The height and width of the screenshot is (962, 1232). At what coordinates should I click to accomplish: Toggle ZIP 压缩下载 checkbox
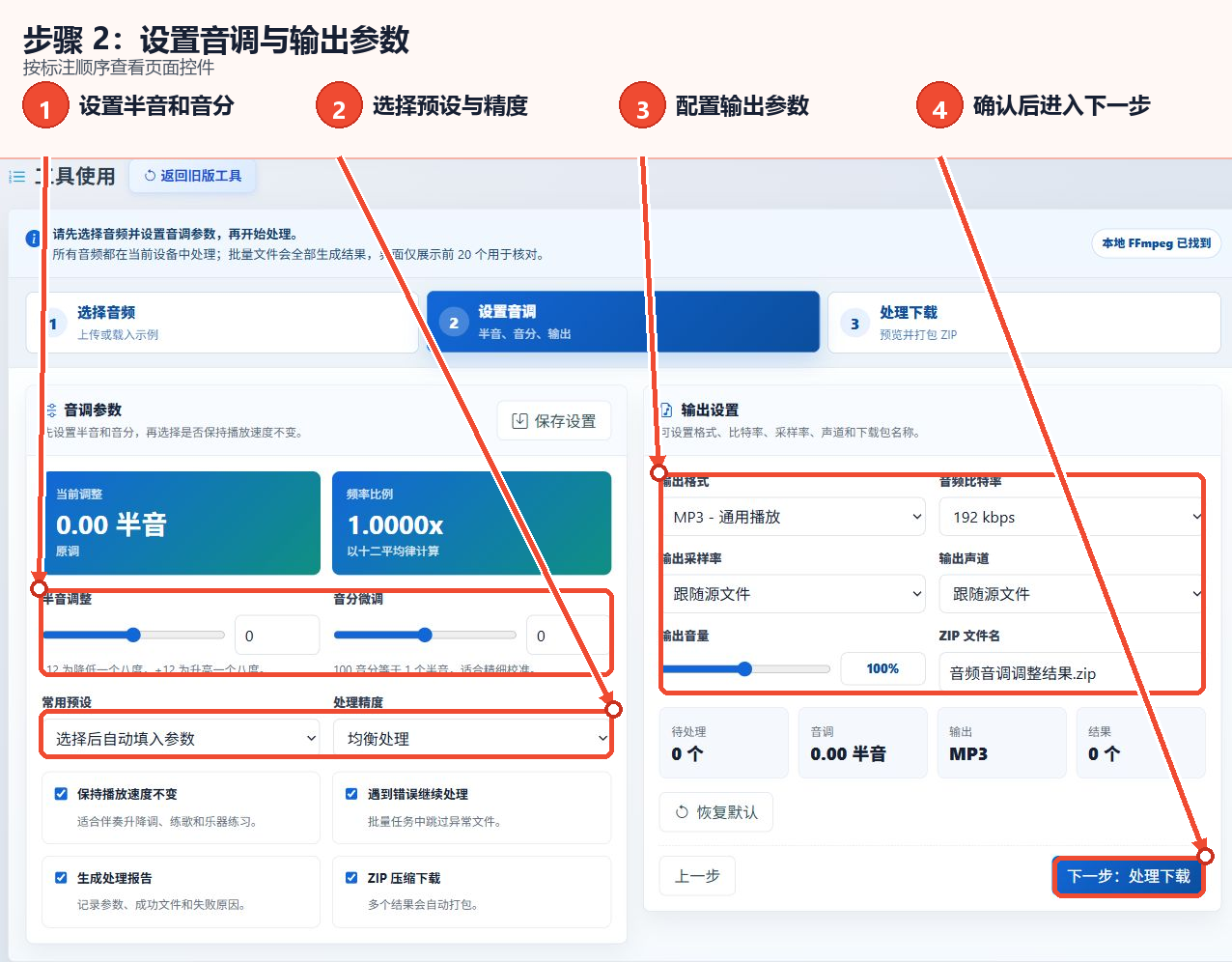(351, 878)
